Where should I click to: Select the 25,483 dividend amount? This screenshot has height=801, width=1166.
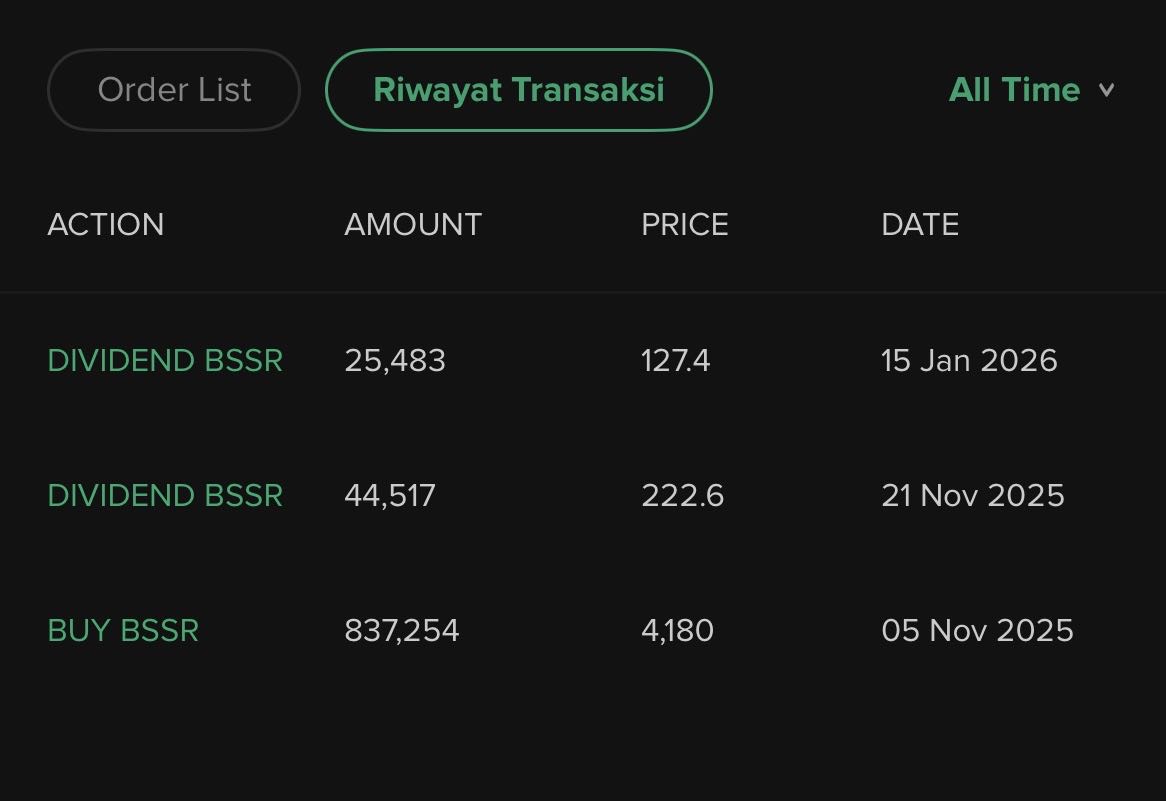click(x=395, y=360)
